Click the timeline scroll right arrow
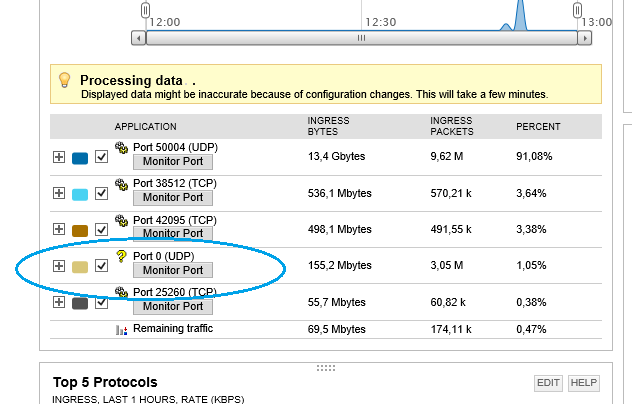This screenshot has height=404, width=632. tap(585, 38)
